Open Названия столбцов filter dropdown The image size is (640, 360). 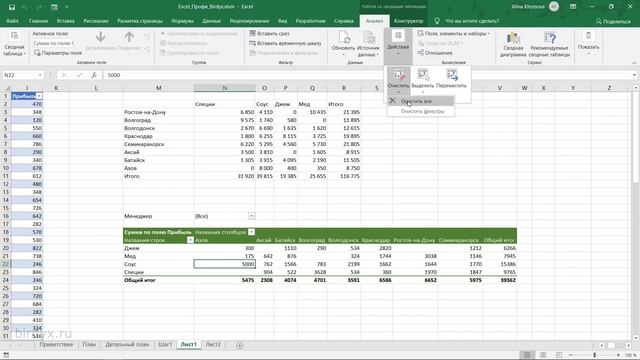point(251,232)
